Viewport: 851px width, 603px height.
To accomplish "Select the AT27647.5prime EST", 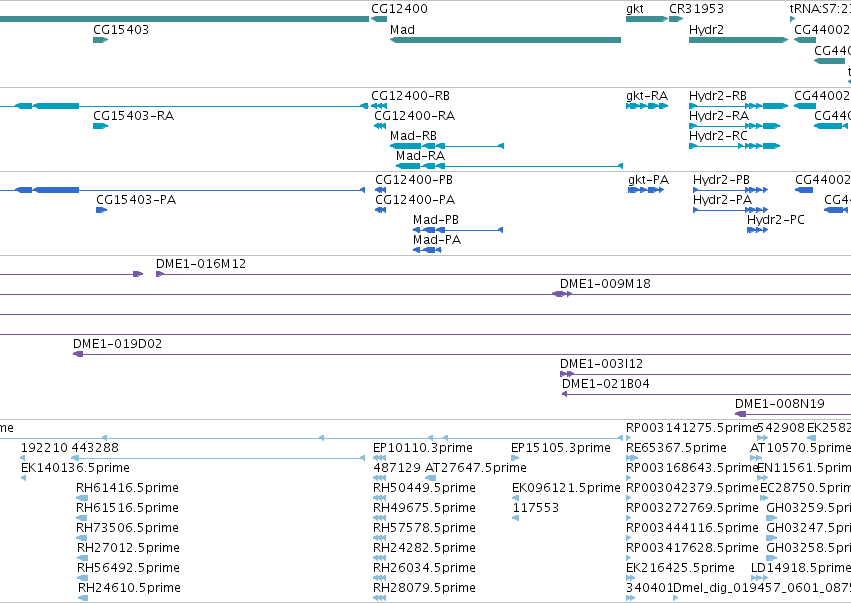I will (x=430, y=478).
